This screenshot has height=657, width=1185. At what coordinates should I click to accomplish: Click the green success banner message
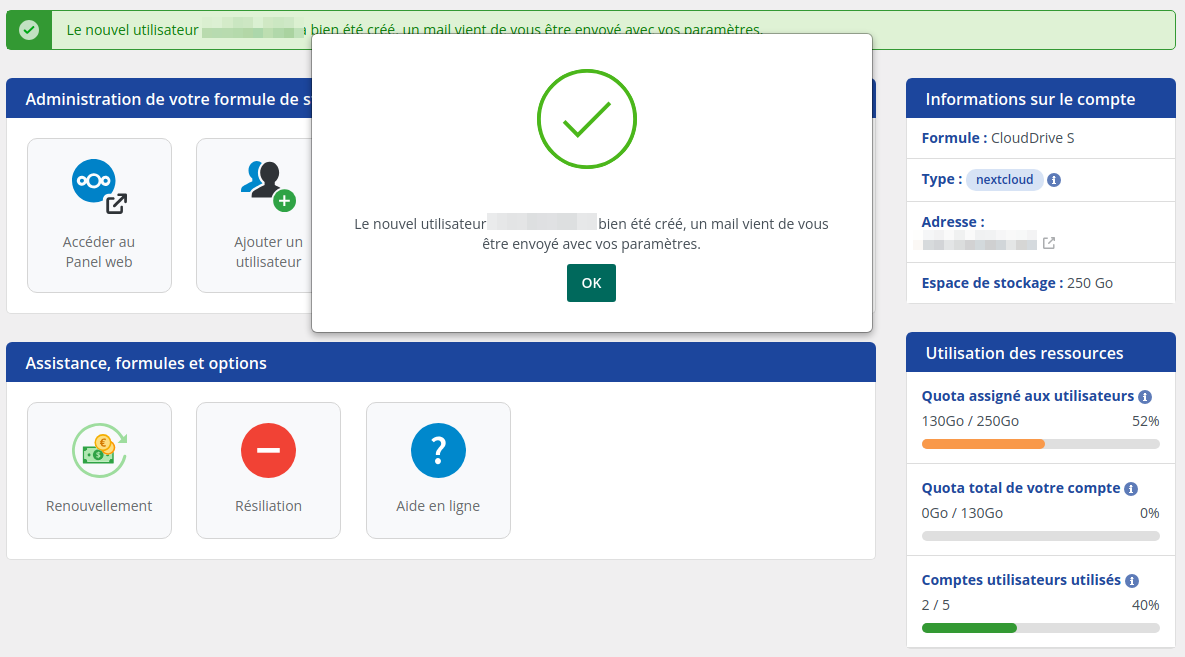pos(414,30)
